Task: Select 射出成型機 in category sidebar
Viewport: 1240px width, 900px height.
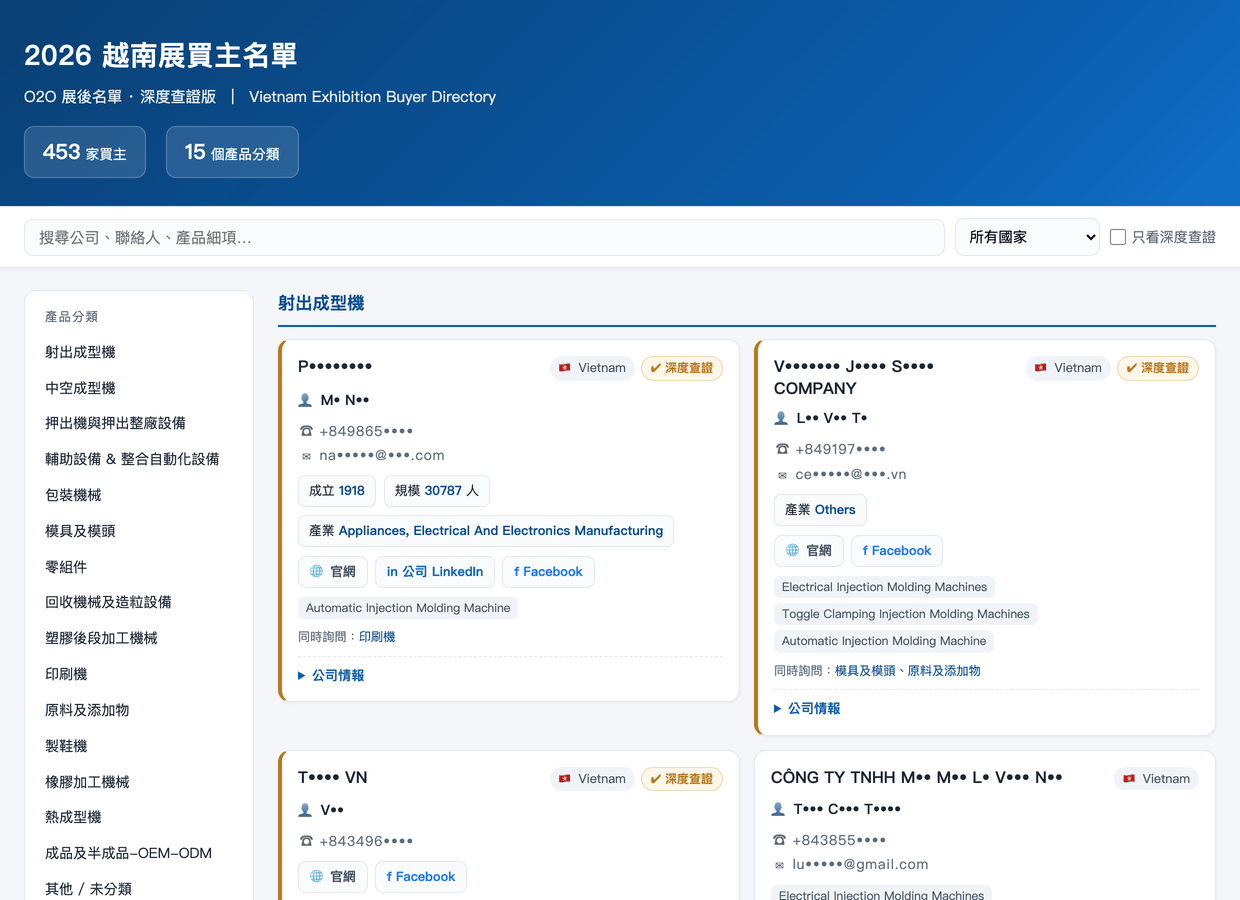Action: click(x=80, y=352)
